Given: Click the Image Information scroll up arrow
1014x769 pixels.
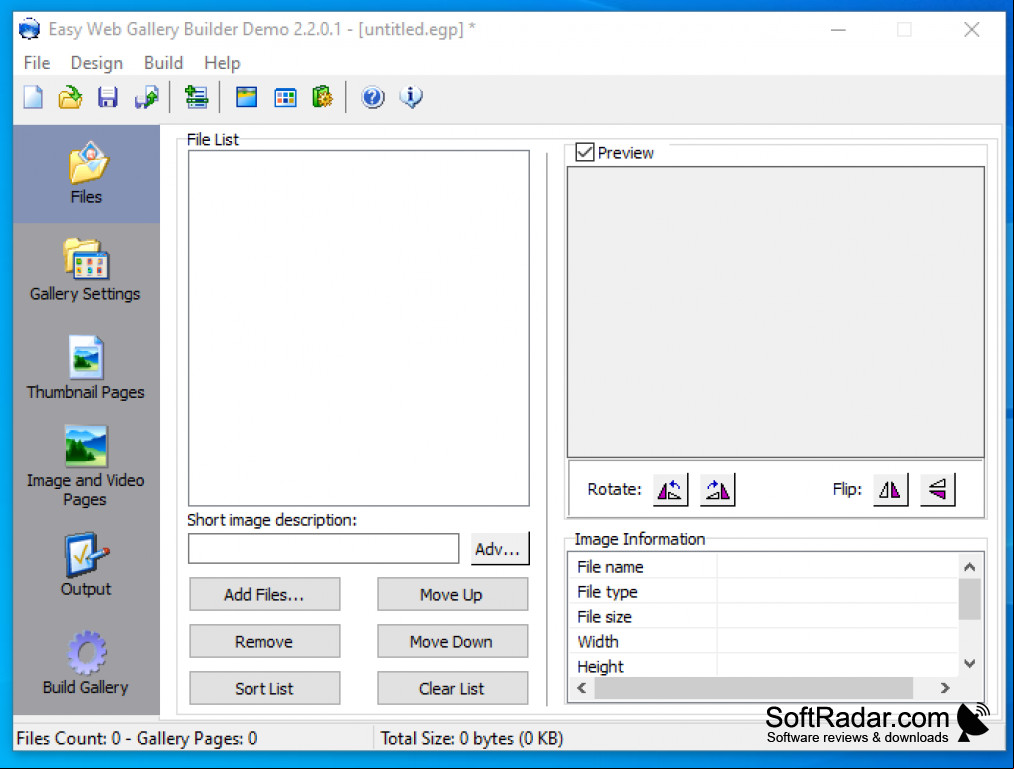Looking at the screenshot, I should point(969,567).
